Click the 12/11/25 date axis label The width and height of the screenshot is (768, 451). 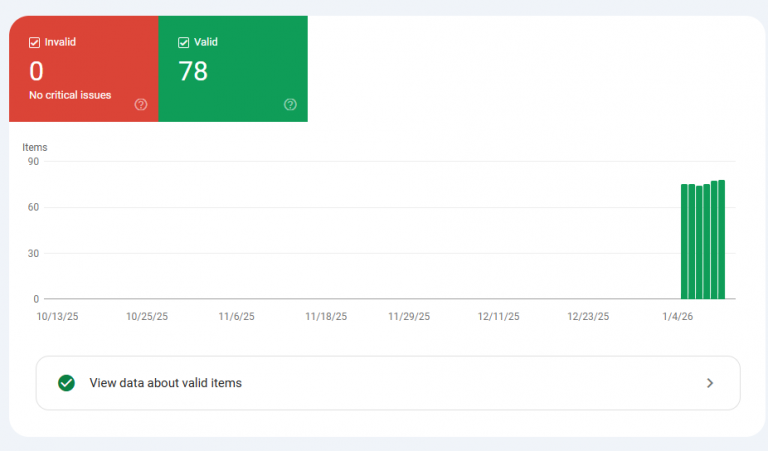(499, 316)
